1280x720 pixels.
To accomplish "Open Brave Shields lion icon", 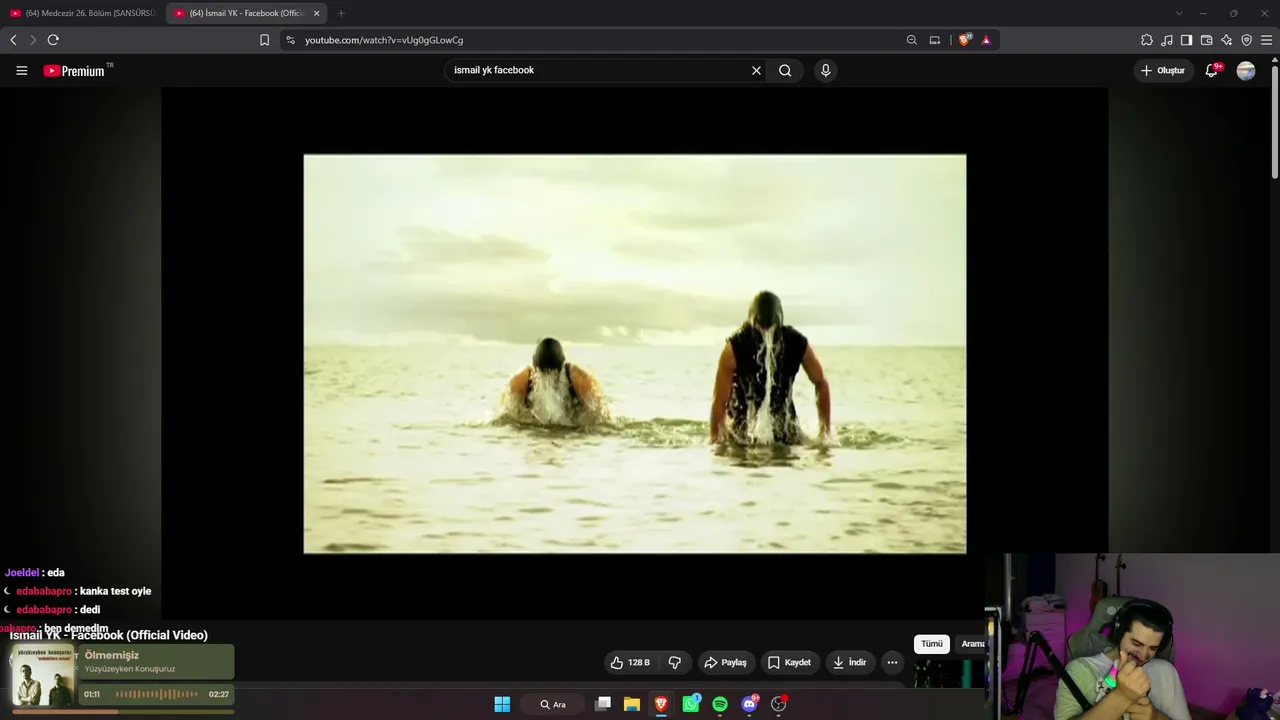I will coord(965,40).
